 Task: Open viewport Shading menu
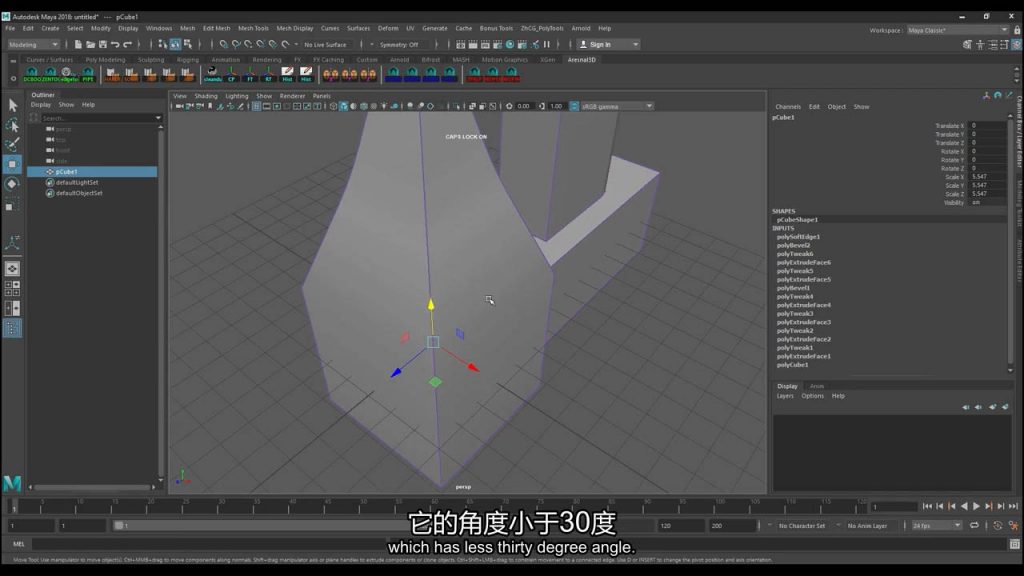(206, 96)
